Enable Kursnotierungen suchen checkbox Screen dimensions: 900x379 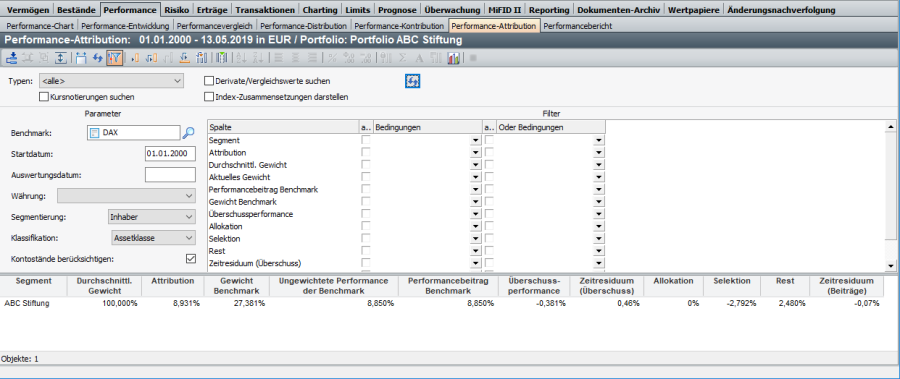[x=44, y=97]
